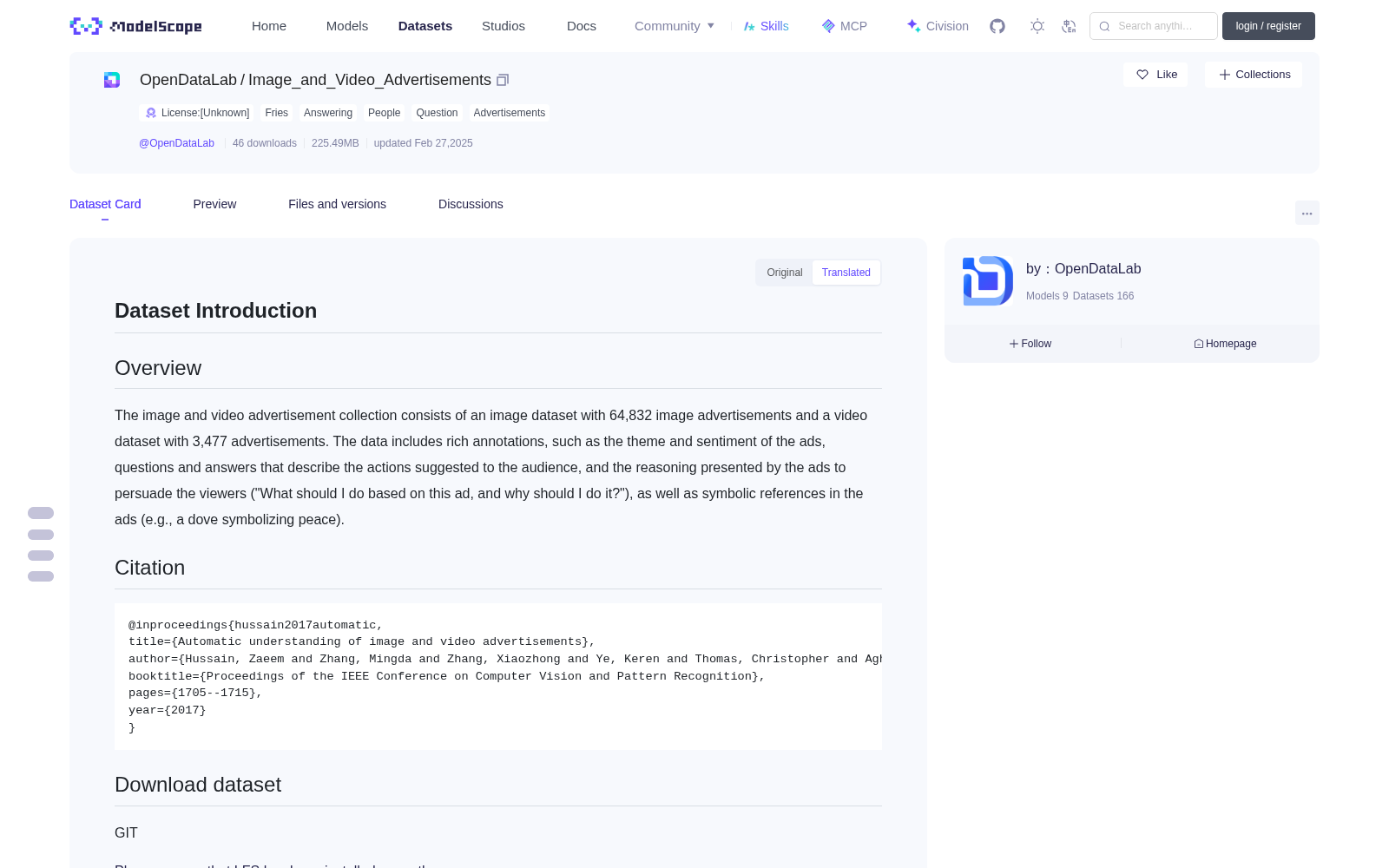Open the three-dot more options button
1389x868 pixels.
coord(1307,213)
